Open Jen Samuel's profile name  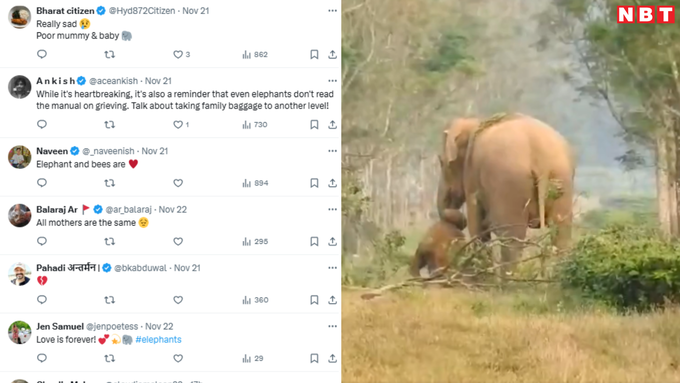[60, 326]
